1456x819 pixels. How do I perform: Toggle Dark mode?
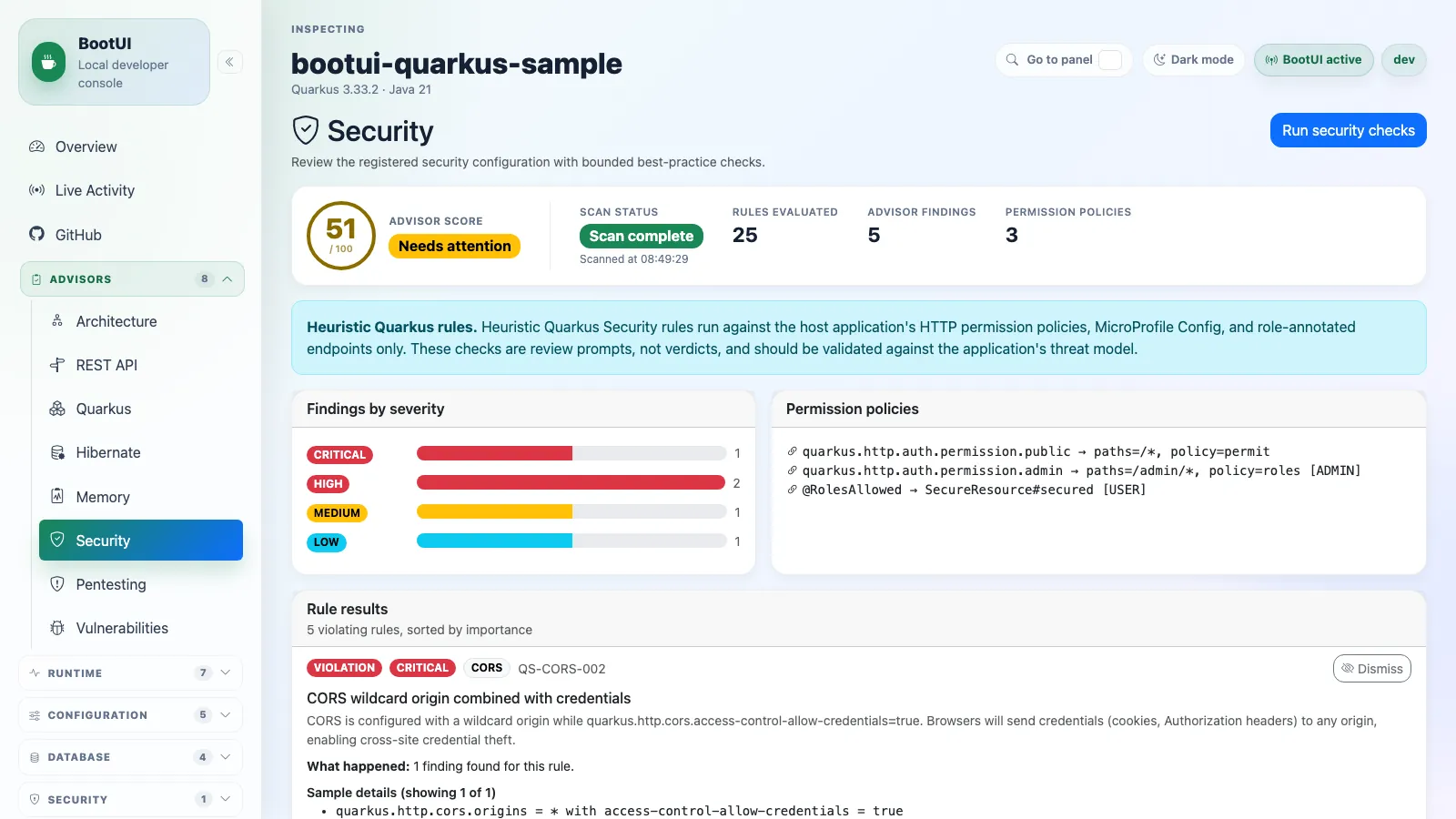pos(1193,60)
